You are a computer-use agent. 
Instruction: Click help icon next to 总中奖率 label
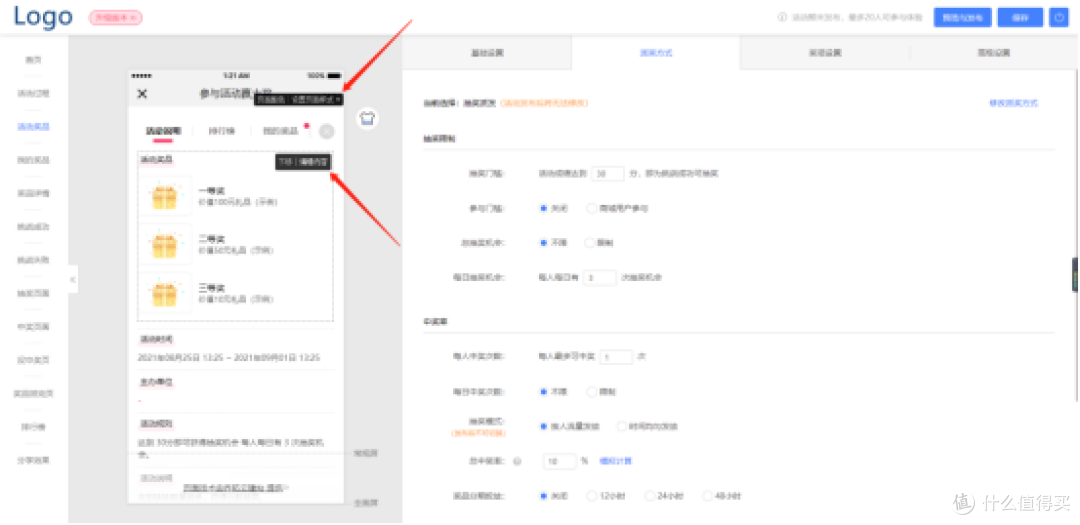pos(517,461)
